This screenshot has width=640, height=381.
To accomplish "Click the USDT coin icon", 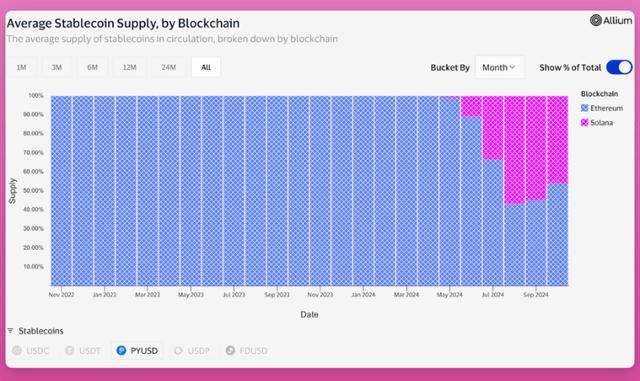I will pyautogui.click(x=70, y=350).
